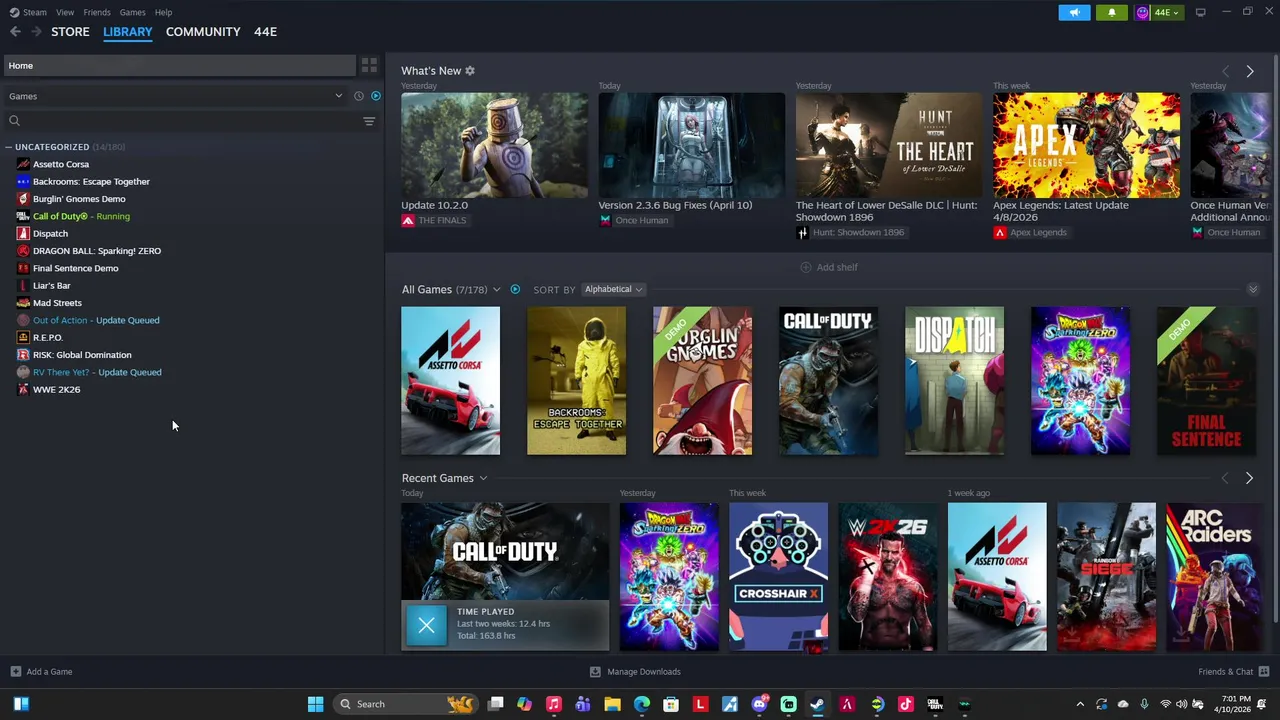Screen dimensions: 1280x720
Task: Toggle ready-to-play filter in sidebar
Action: (376, 96)
